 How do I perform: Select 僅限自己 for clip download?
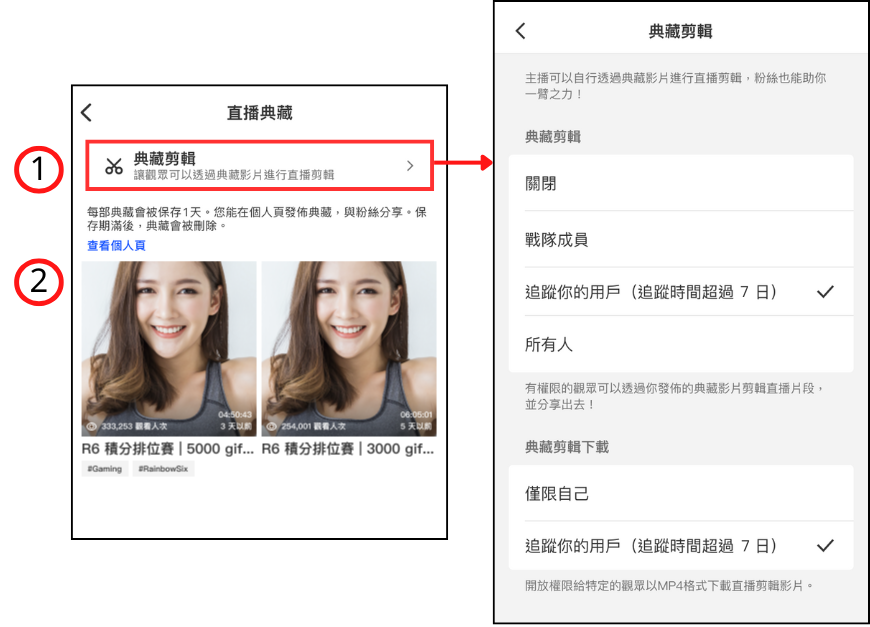(680, 493)
